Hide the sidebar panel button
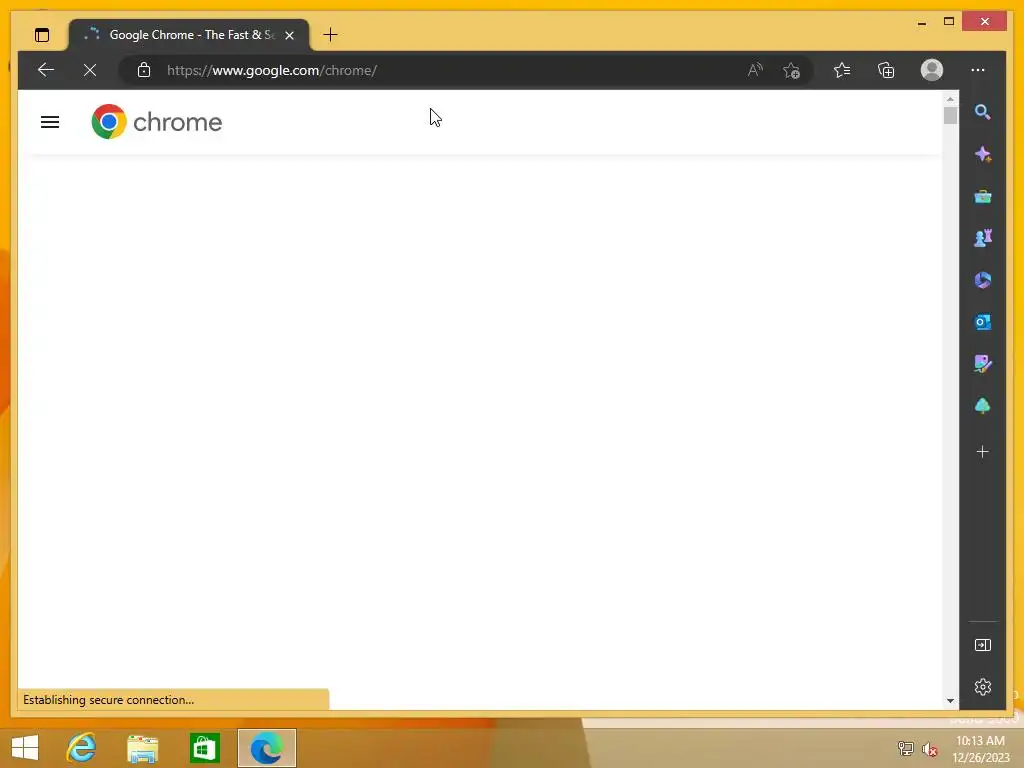 pyautogui.click(x=982, y=645)
